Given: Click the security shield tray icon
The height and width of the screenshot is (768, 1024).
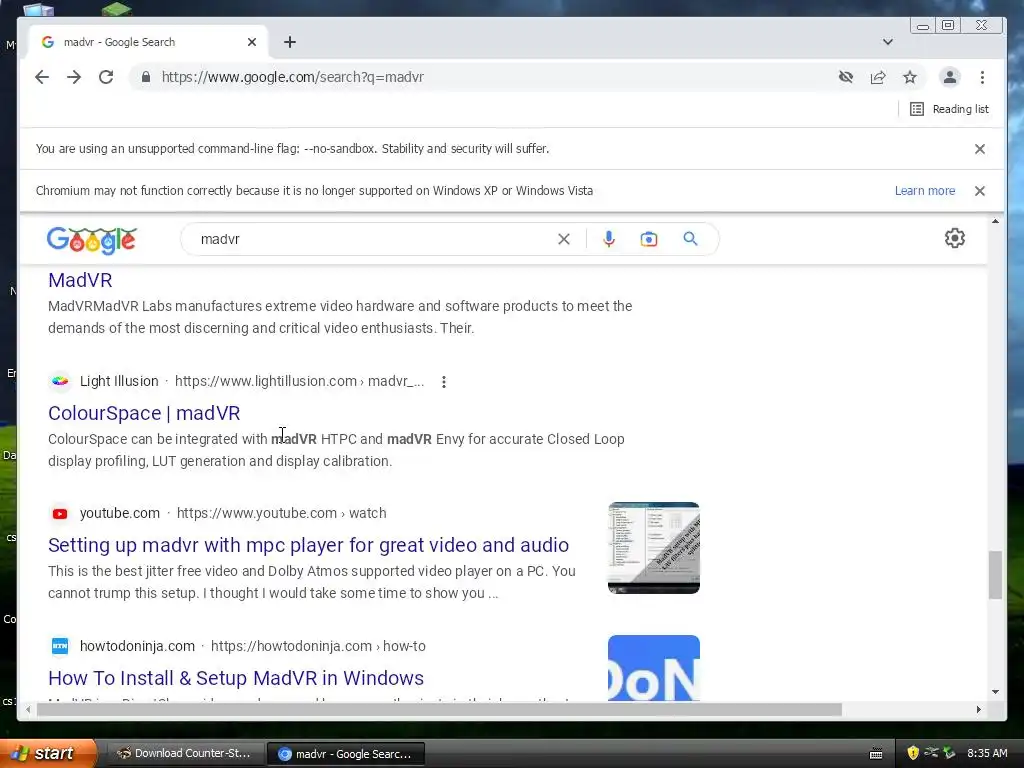Looking at the screenshot, I should (913, 754).
